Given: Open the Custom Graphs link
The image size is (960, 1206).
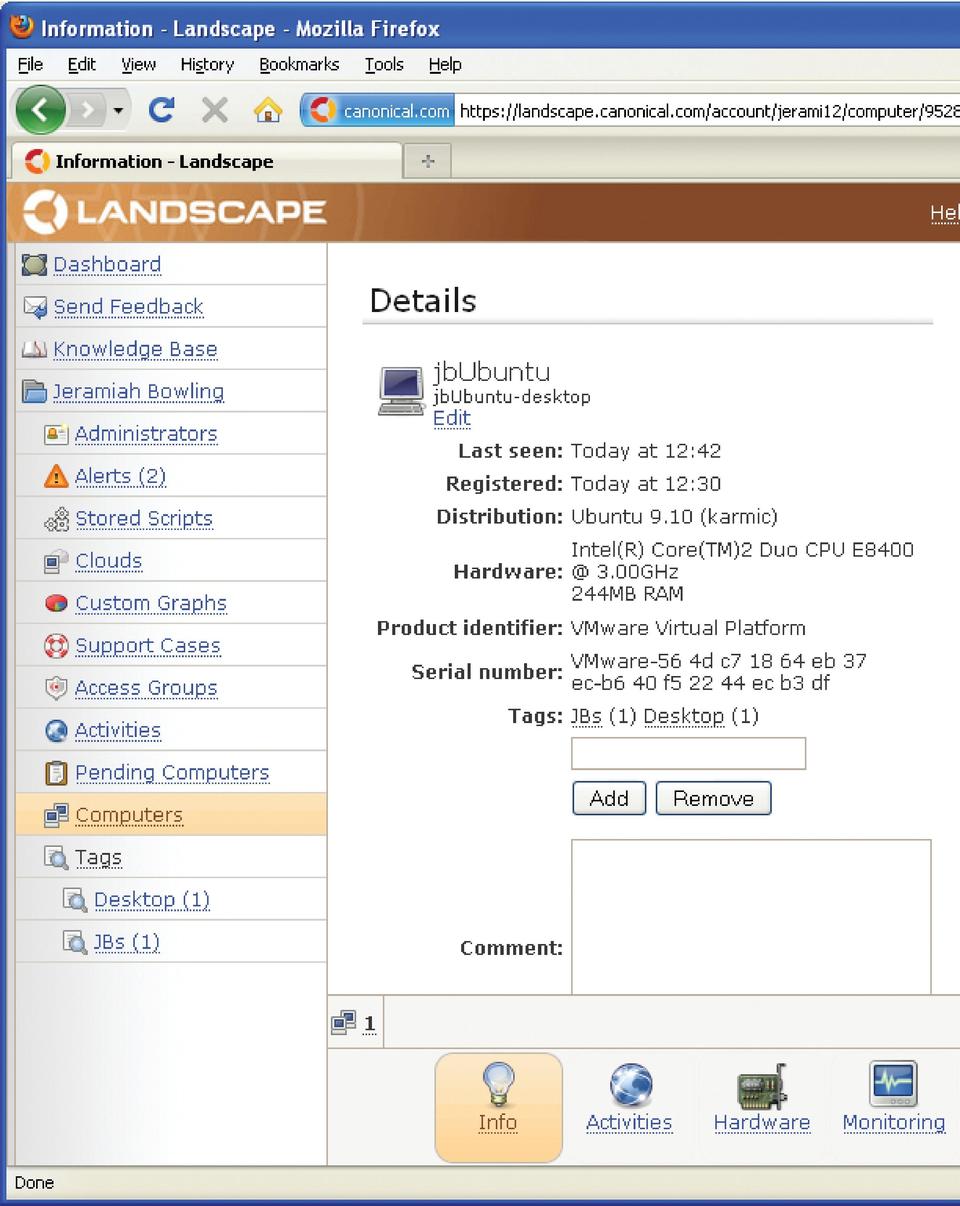Looking at the screenshot, I should tap(151, 604).
